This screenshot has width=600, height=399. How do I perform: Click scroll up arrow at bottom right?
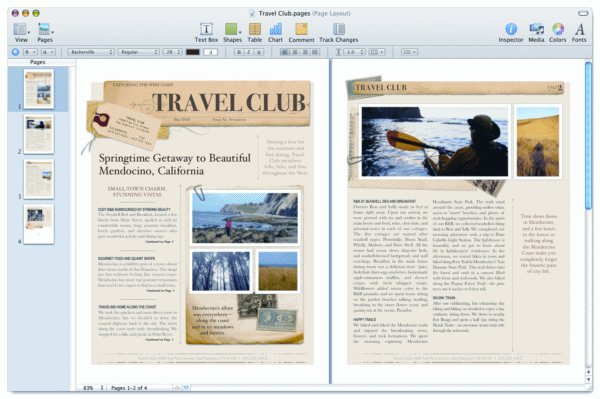(588, 371)
